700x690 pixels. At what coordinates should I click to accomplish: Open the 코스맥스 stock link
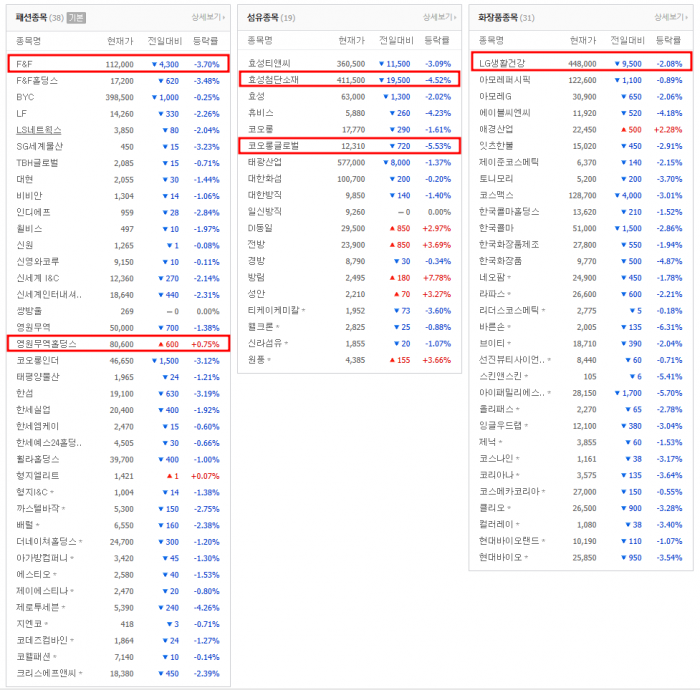[x=496, y=195]
